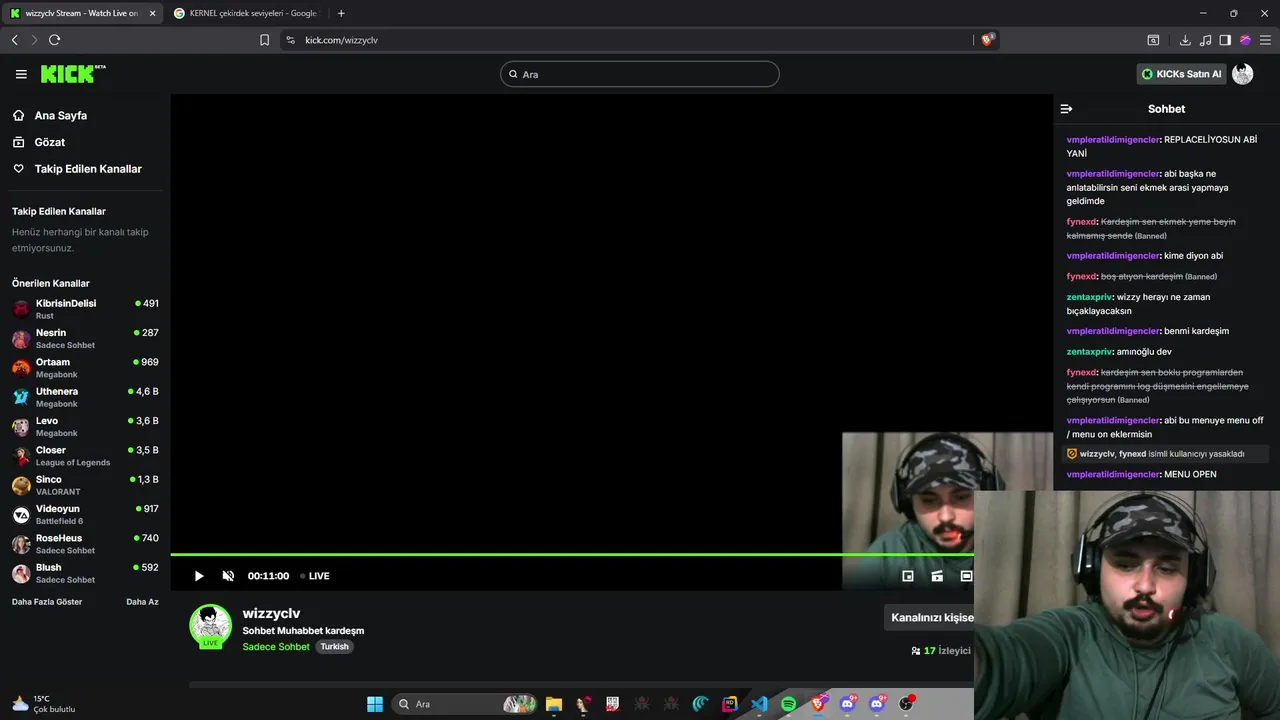
Task: Click the KICK logo
Action: pyautogui.click(x=72, y=74)
